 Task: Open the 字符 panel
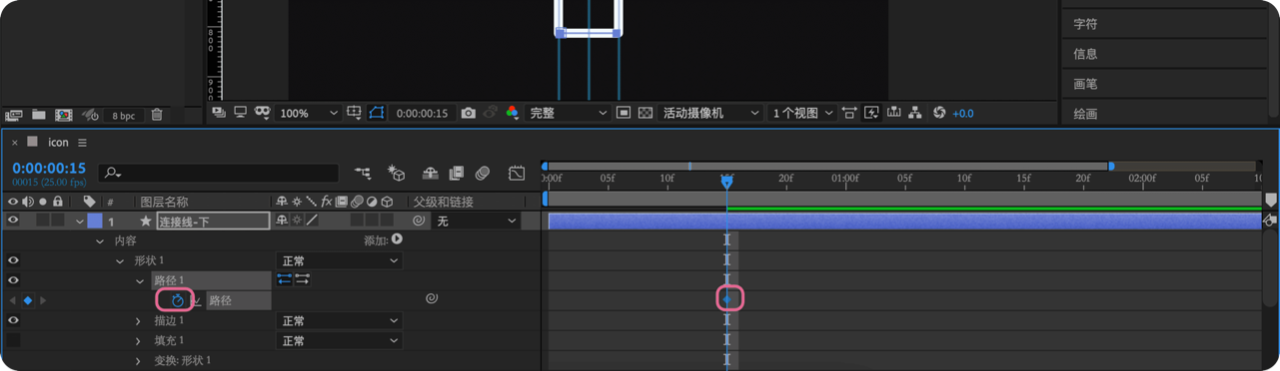pos(1085,23)
